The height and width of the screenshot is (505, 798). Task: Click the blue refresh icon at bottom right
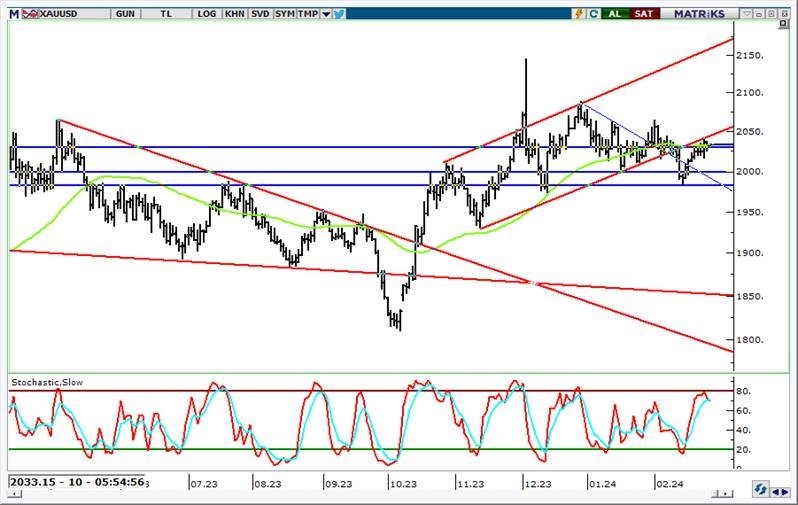click(x=762, y=489)
